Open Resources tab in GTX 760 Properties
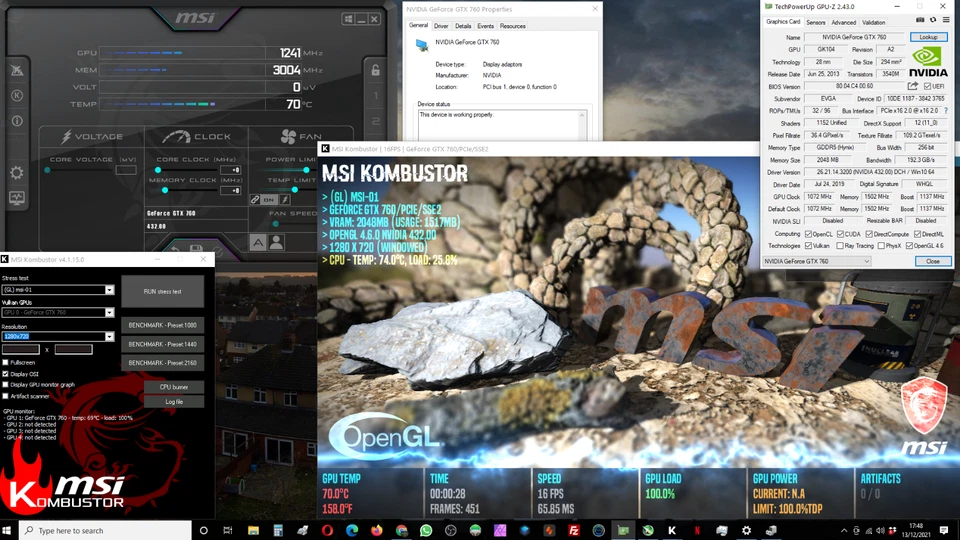The image size is (960, 540). tap(512, 26)
